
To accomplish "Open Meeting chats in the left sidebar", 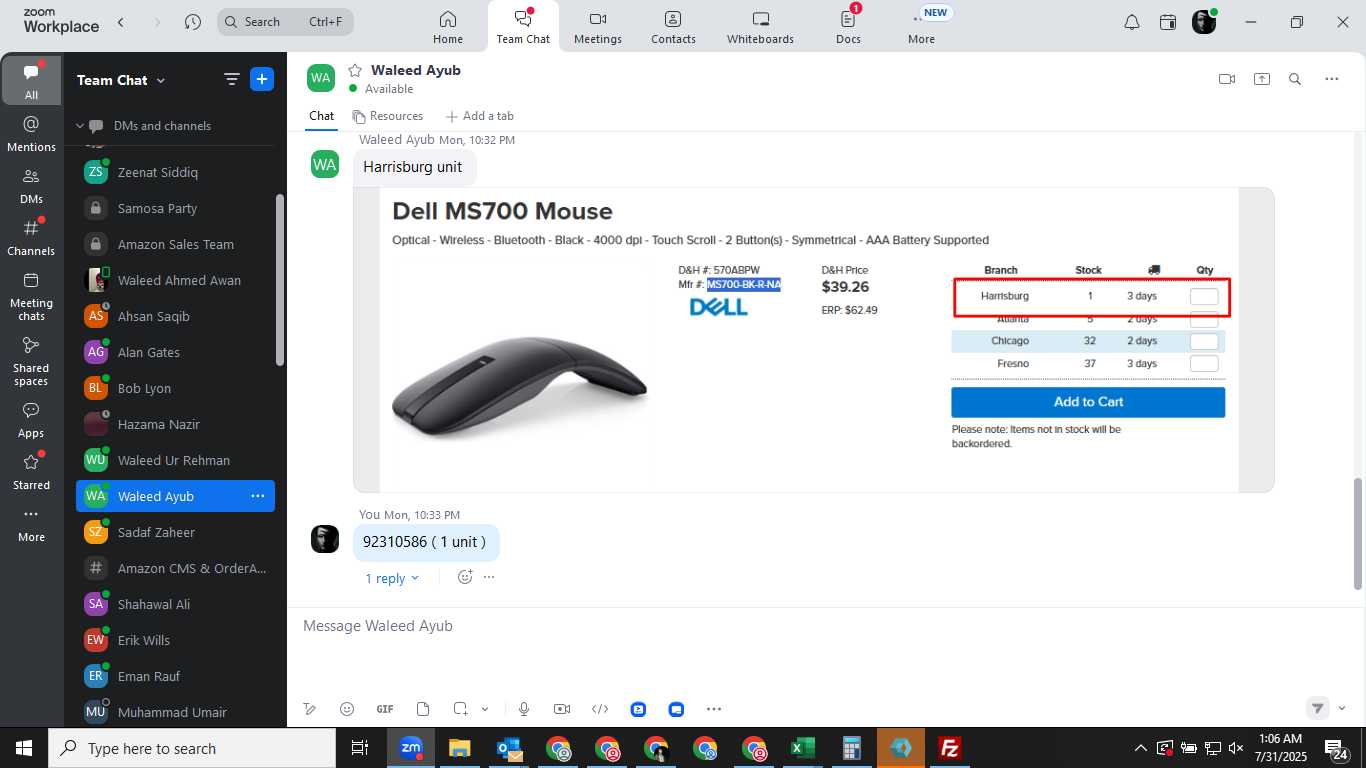I will coord(31,296).
